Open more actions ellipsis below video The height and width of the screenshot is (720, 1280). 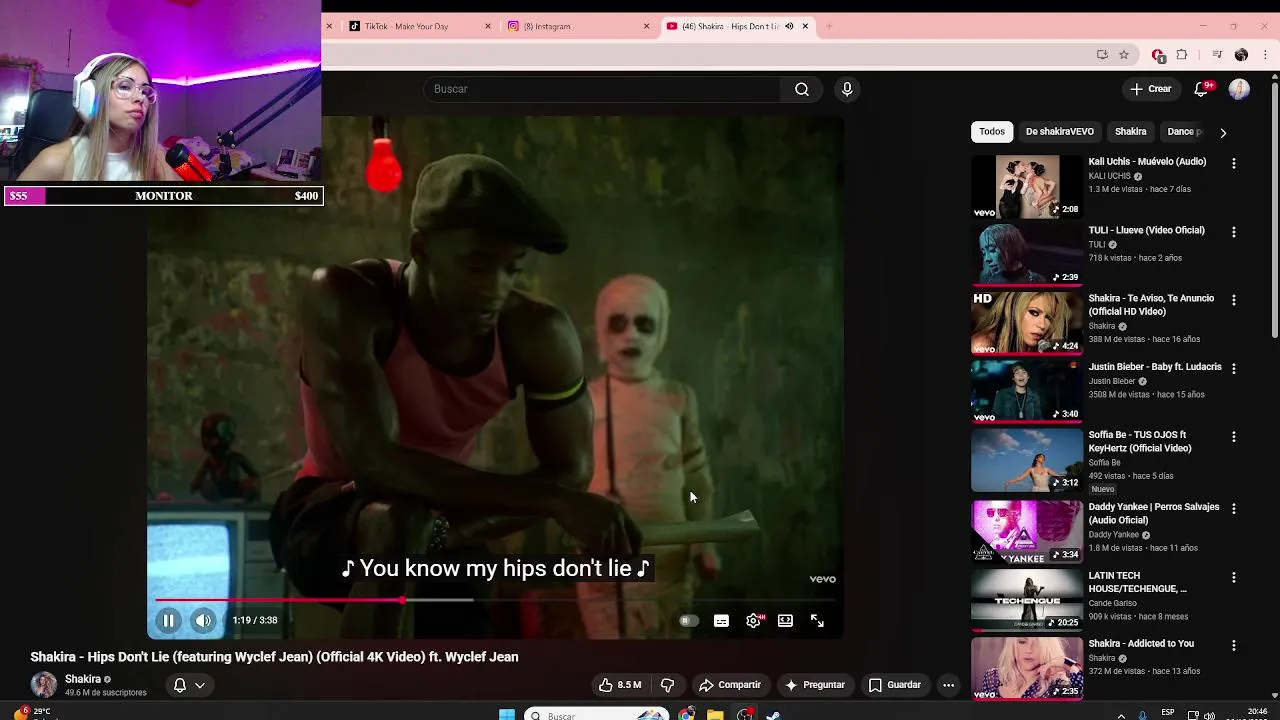point(948,685)
